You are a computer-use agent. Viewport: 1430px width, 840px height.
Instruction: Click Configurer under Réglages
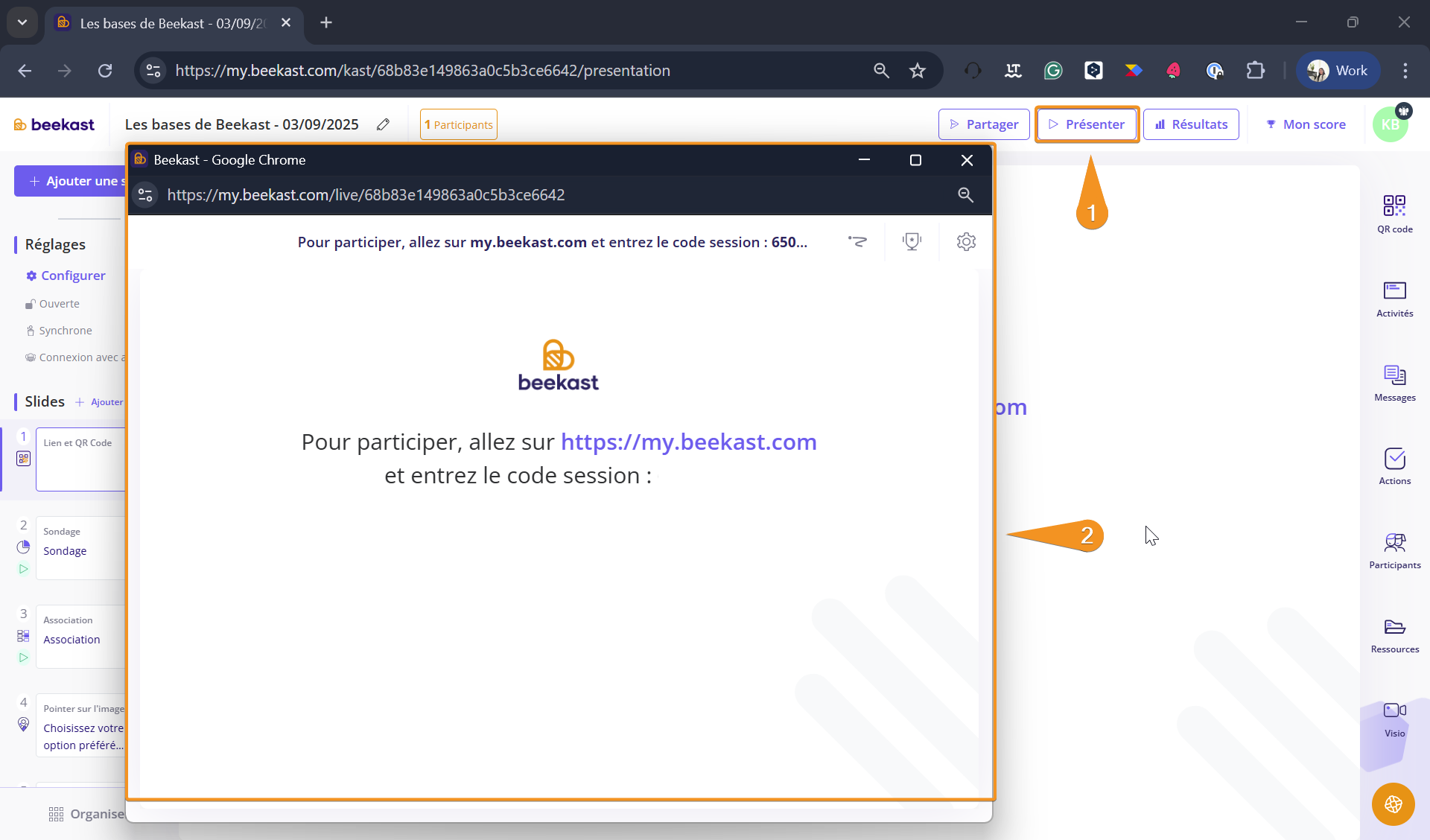tap(66, 276)
